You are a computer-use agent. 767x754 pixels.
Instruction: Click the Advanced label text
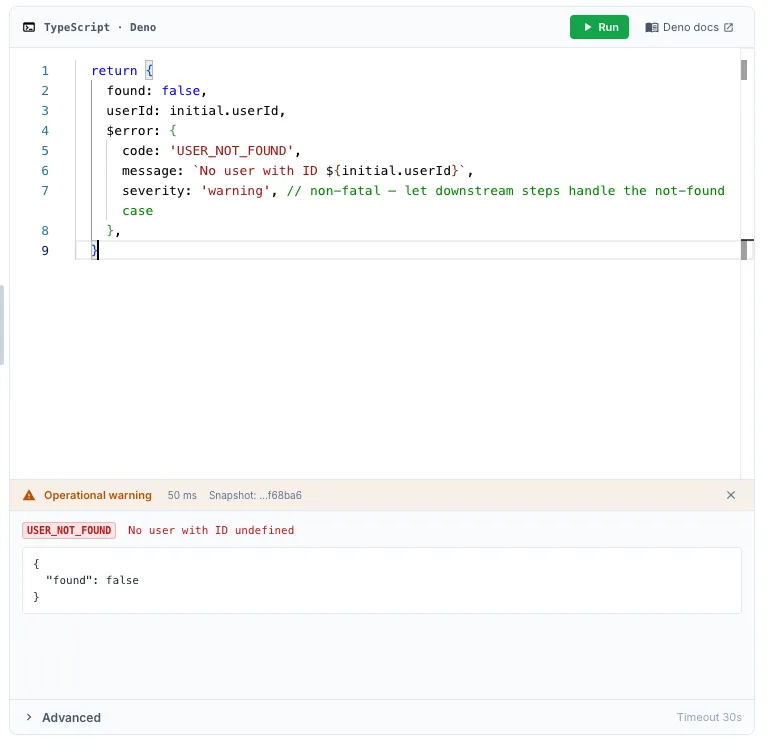point(71,717)
